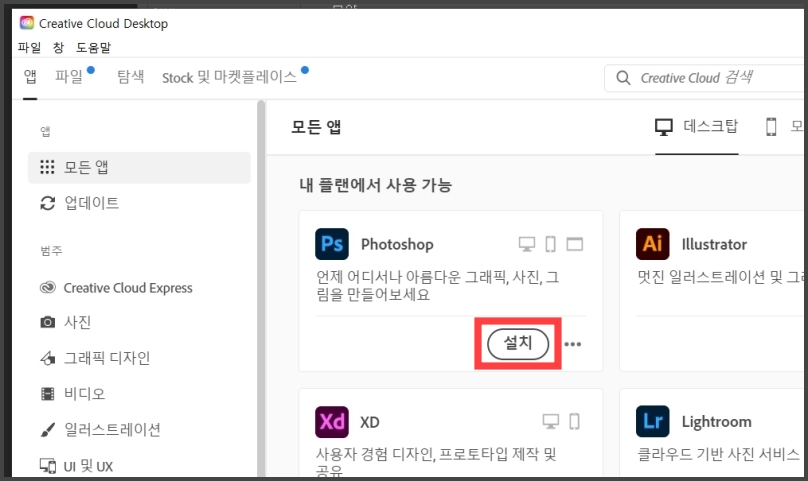Viewport: 808px width, 481px height.
Task: Click XD's desktop platform icon
Action: (x=551, y=421)
